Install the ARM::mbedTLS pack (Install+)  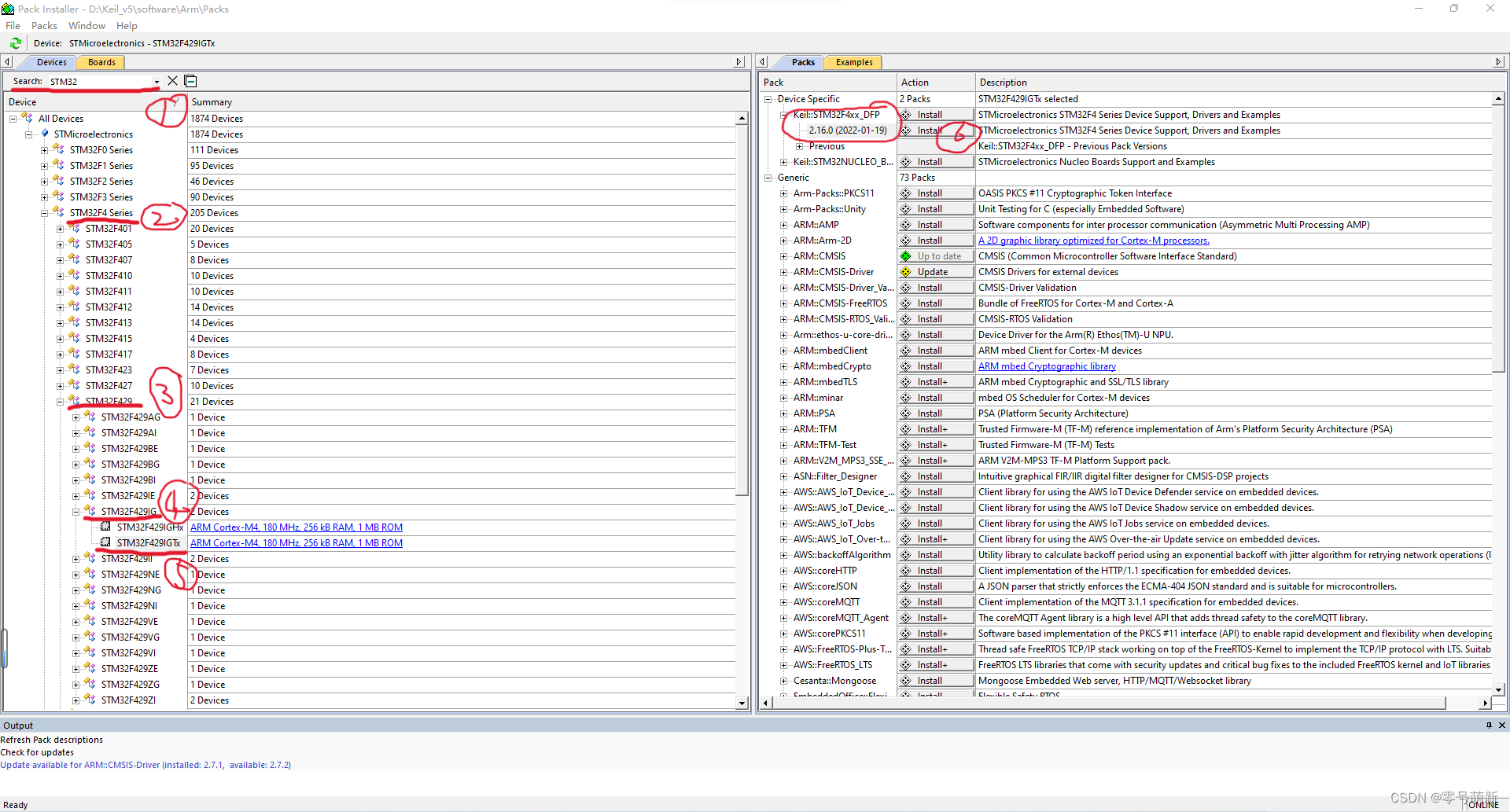936,382
